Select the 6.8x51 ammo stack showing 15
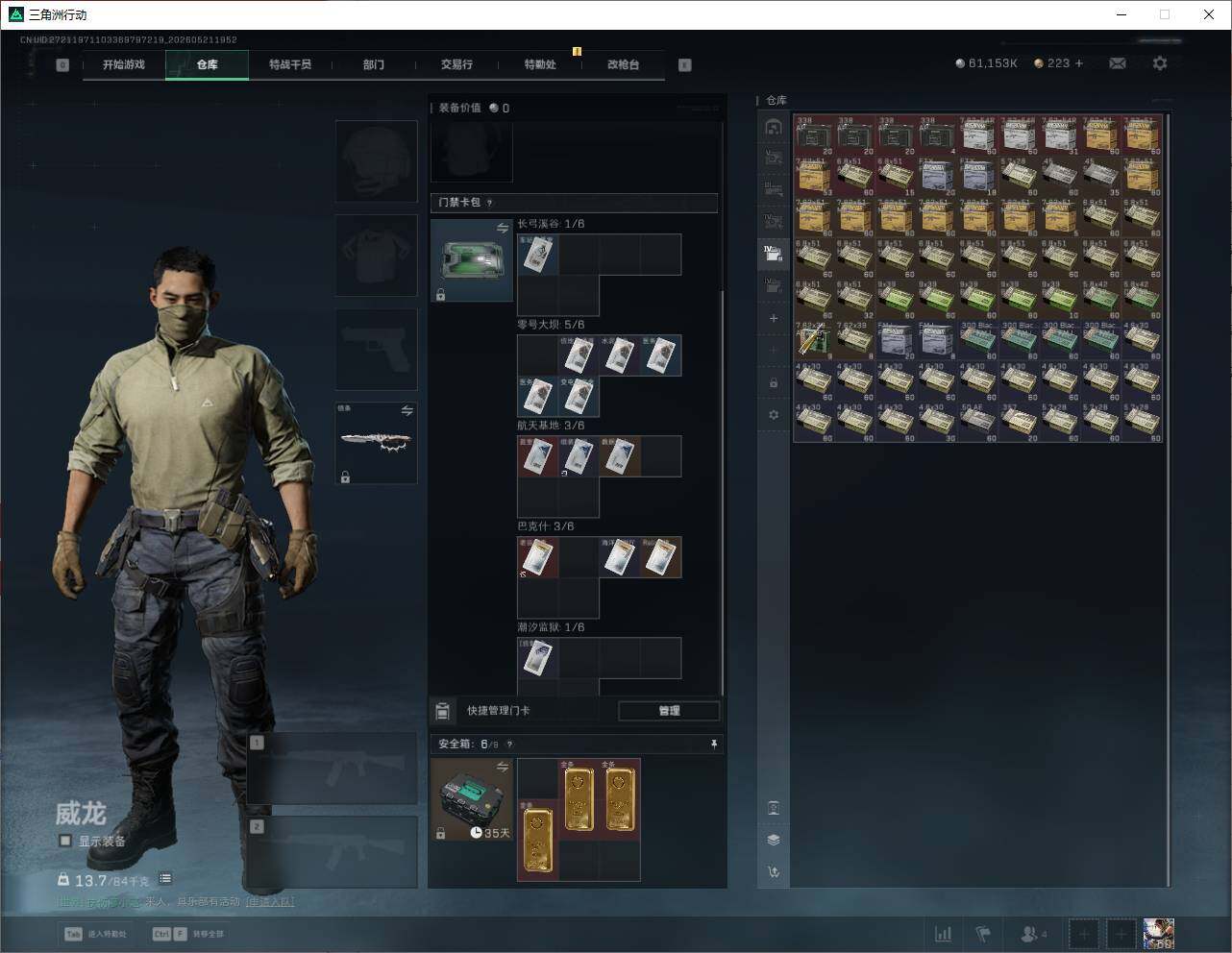The width and height of the screenshot is (1232, 953). click(x=896, y=177)
